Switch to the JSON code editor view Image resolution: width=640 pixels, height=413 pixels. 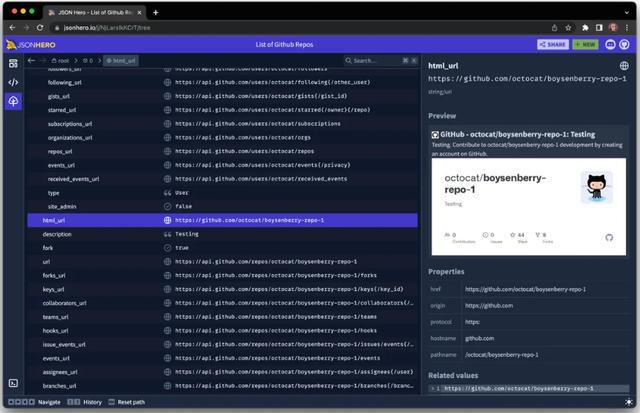tap(13, 82)
